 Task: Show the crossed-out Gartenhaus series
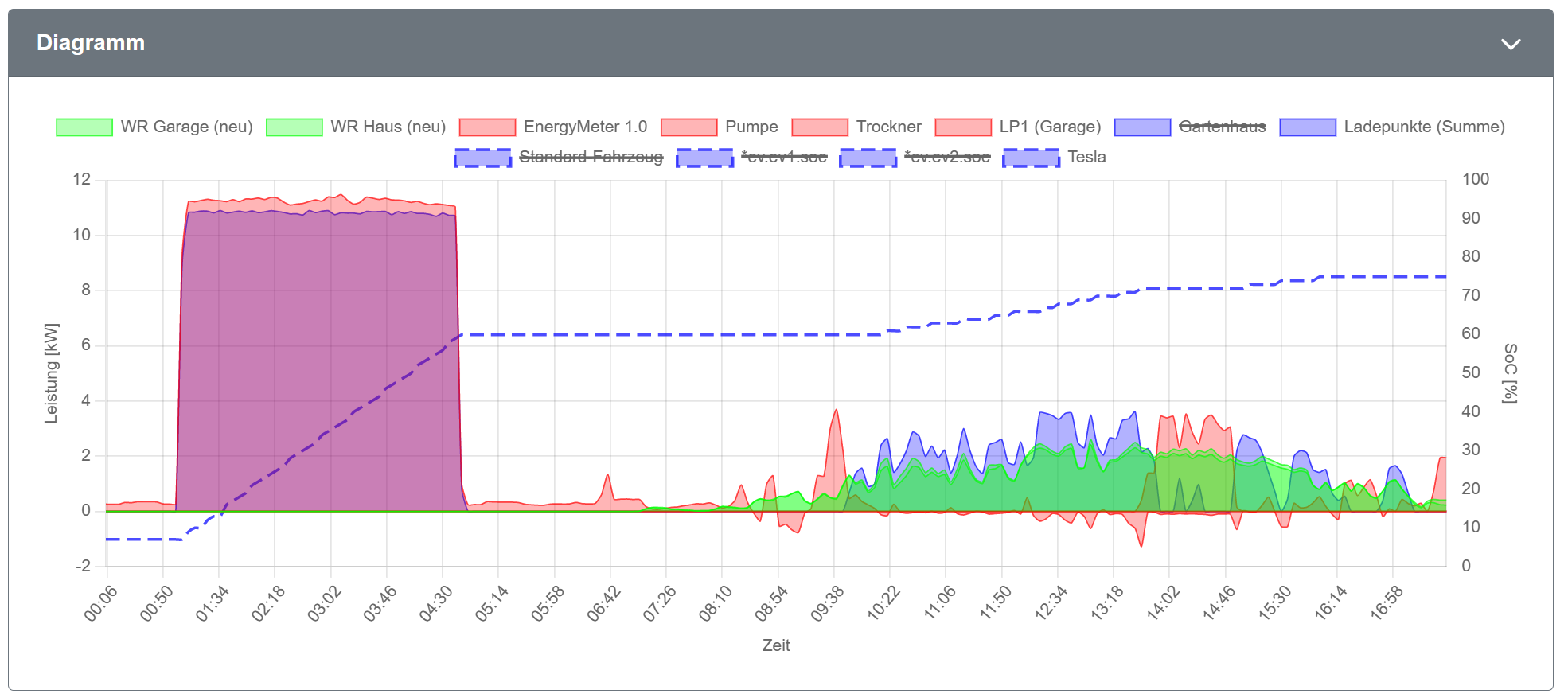point(1222,127)
